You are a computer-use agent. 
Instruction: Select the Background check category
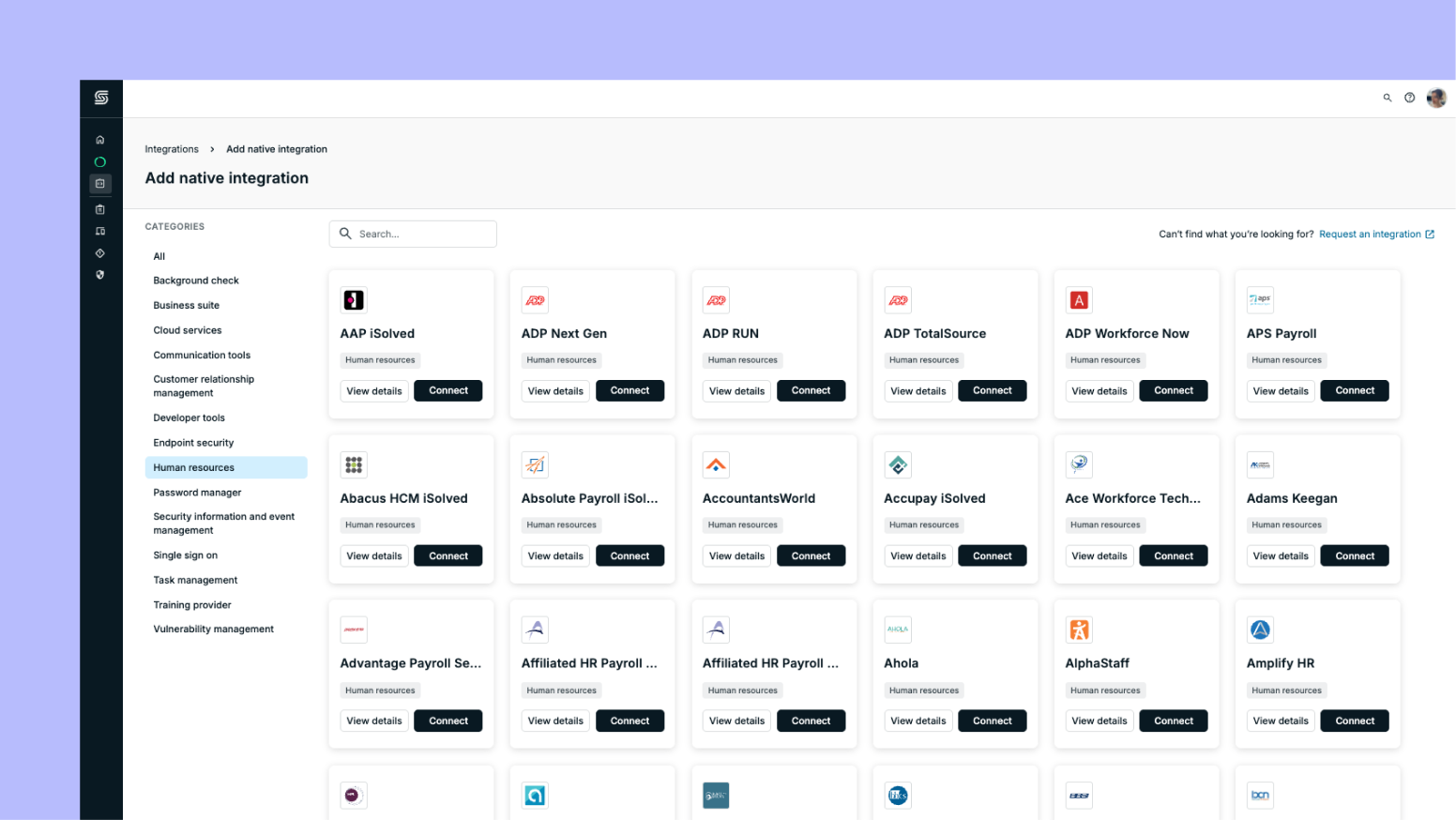click(x=196, y=280)
